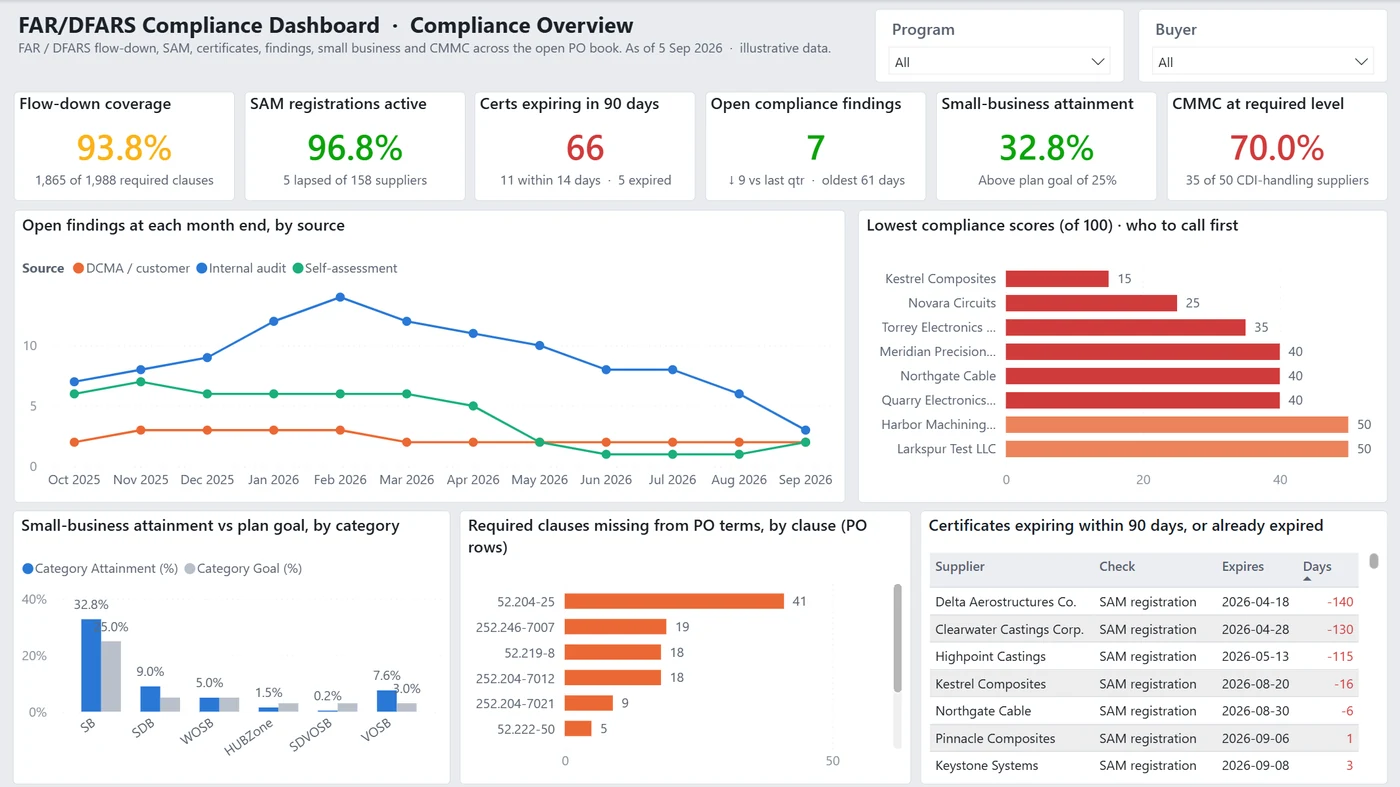Viewport: 1400px width, 787px height.
Task: Click Highpoint Castings supplier cell
Action: [990, 656]
